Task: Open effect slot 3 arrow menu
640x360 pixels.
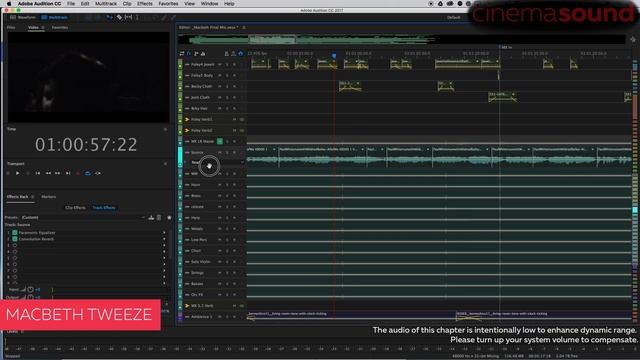Action: click(164, 246)
